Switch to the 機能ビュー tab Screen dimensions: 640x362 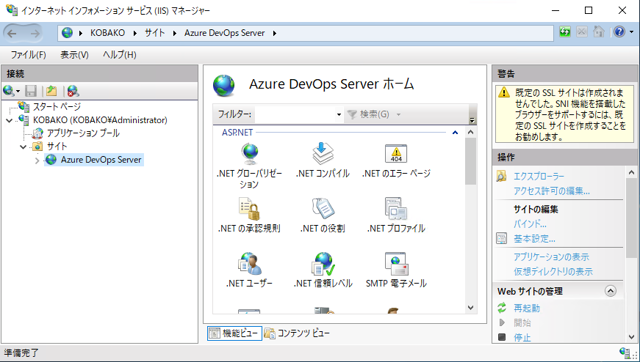tap(234, 333)
